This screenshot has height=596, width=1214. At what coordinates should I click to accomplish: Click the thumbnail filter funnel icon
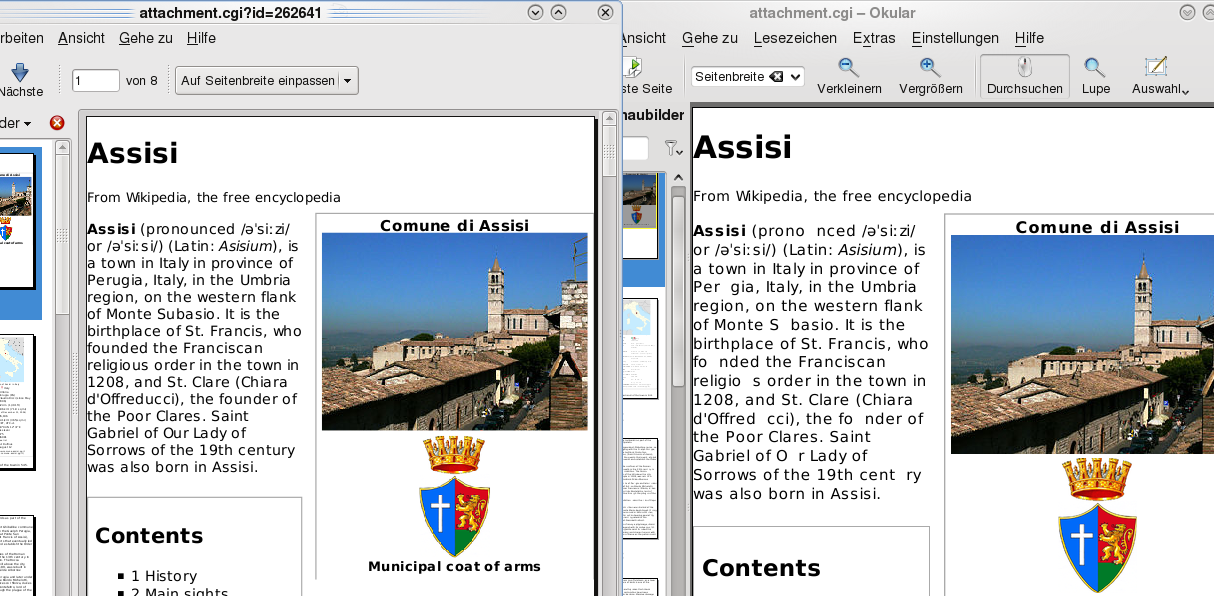point(673,148)
